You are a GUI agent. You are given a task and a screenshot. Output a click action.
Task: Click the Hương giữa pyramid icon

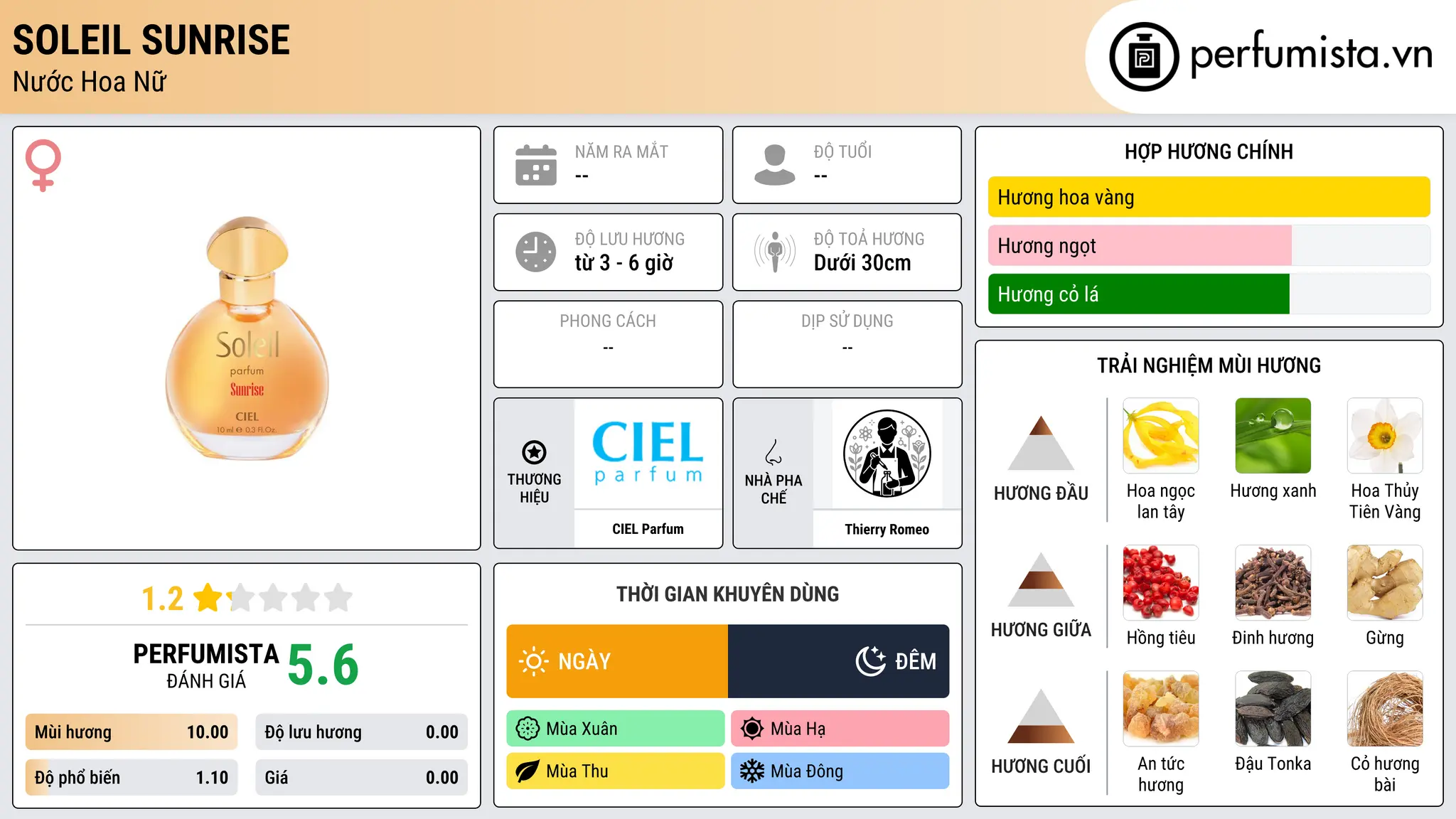[1041, 579]
